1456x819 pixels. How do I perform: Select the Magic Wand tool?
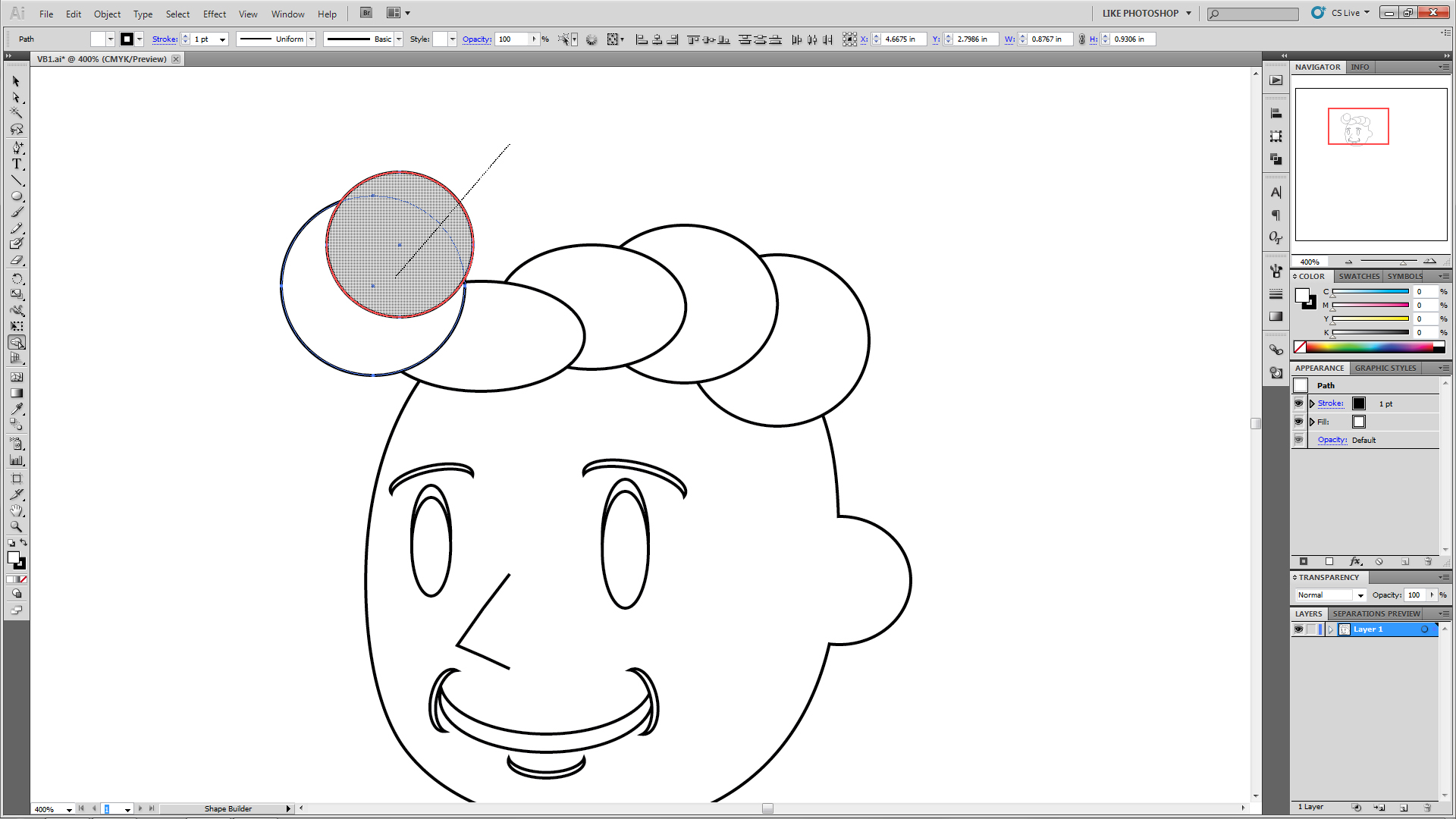coord(17,113)
